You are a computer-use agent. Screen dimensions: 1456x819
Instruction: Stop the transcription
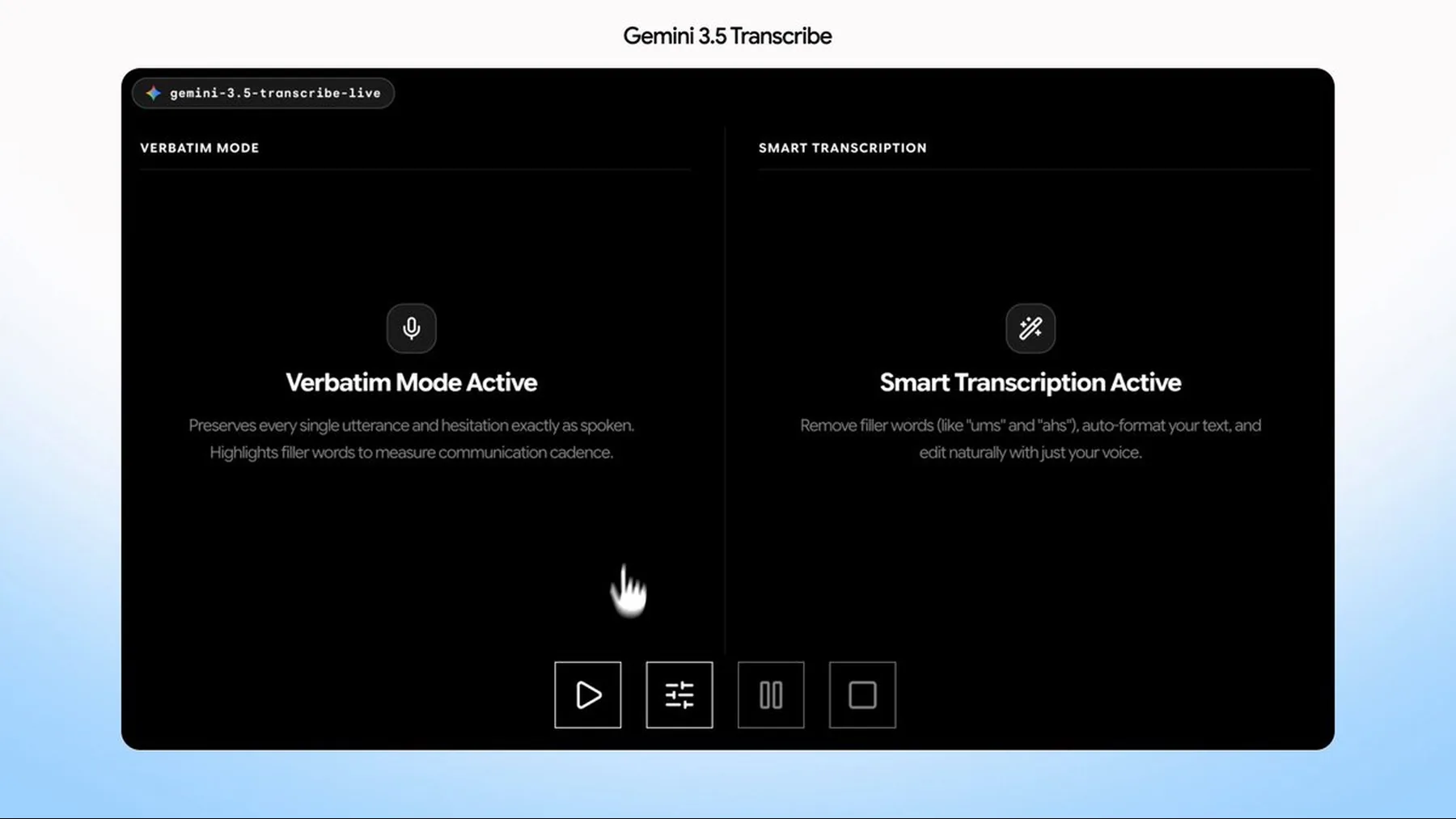point(862,694)
